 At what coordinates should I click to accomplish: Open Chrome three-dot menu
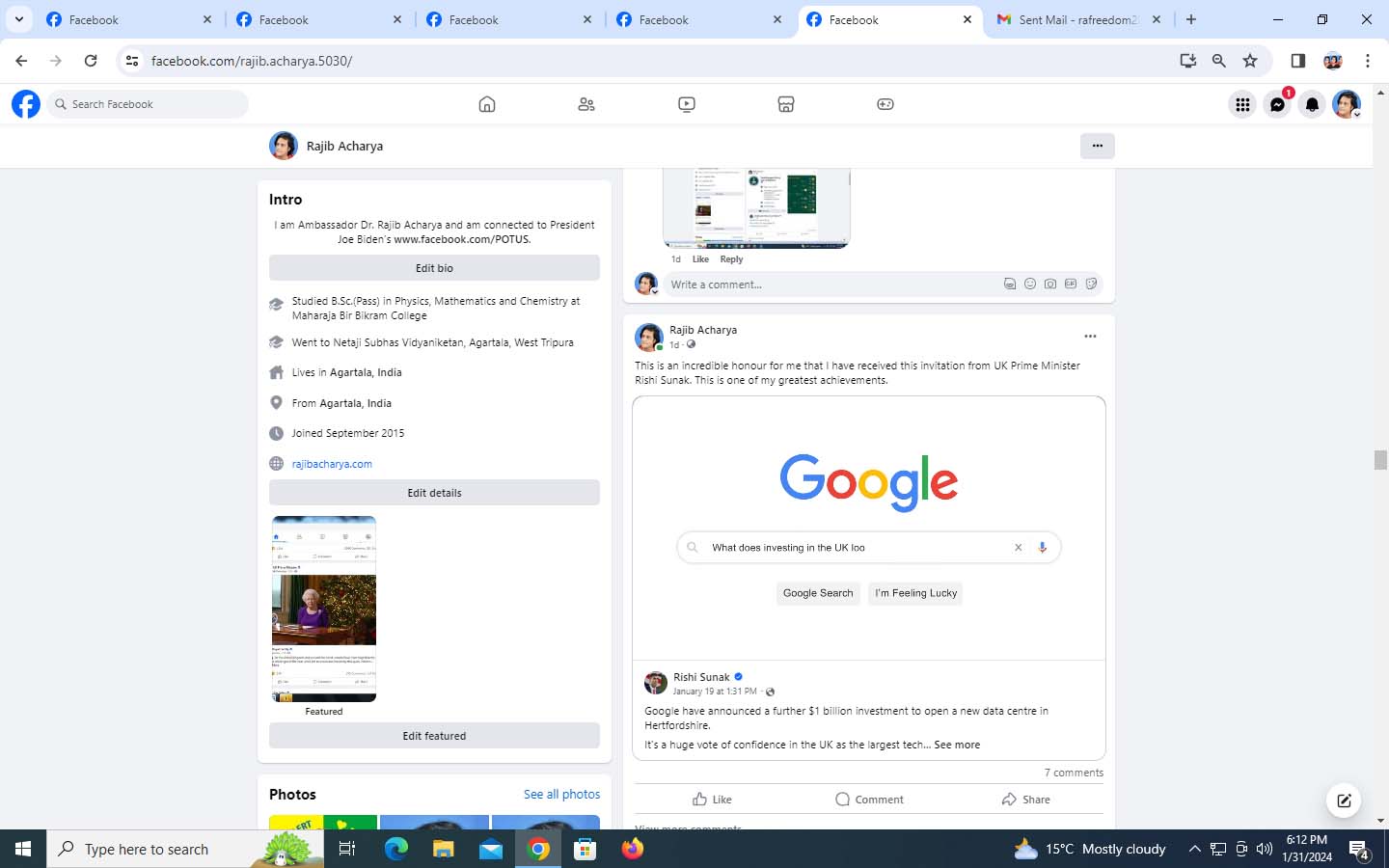pyautogui.click(x=1368, y=61)
